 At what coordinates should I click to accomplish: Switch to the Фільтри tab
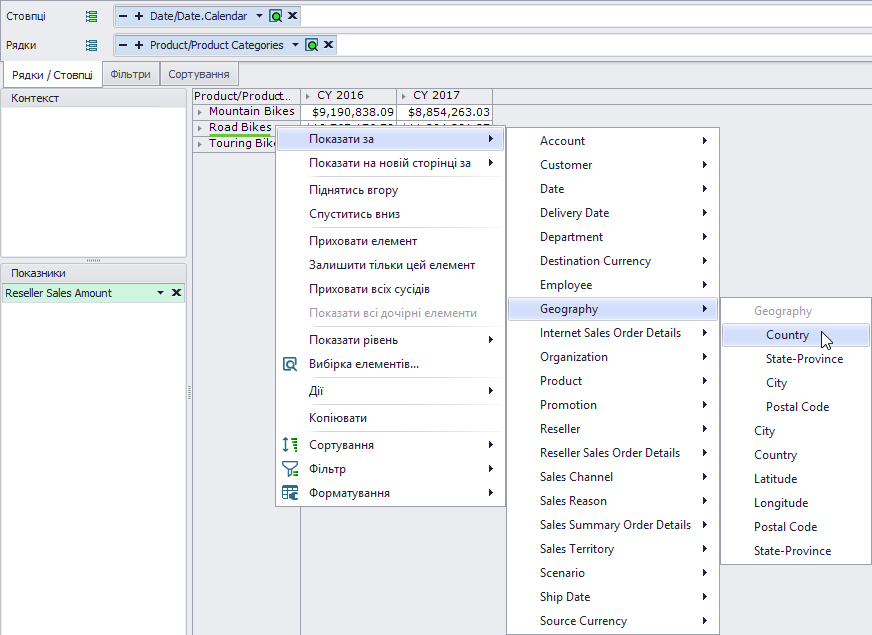click(x=131, y=74)
